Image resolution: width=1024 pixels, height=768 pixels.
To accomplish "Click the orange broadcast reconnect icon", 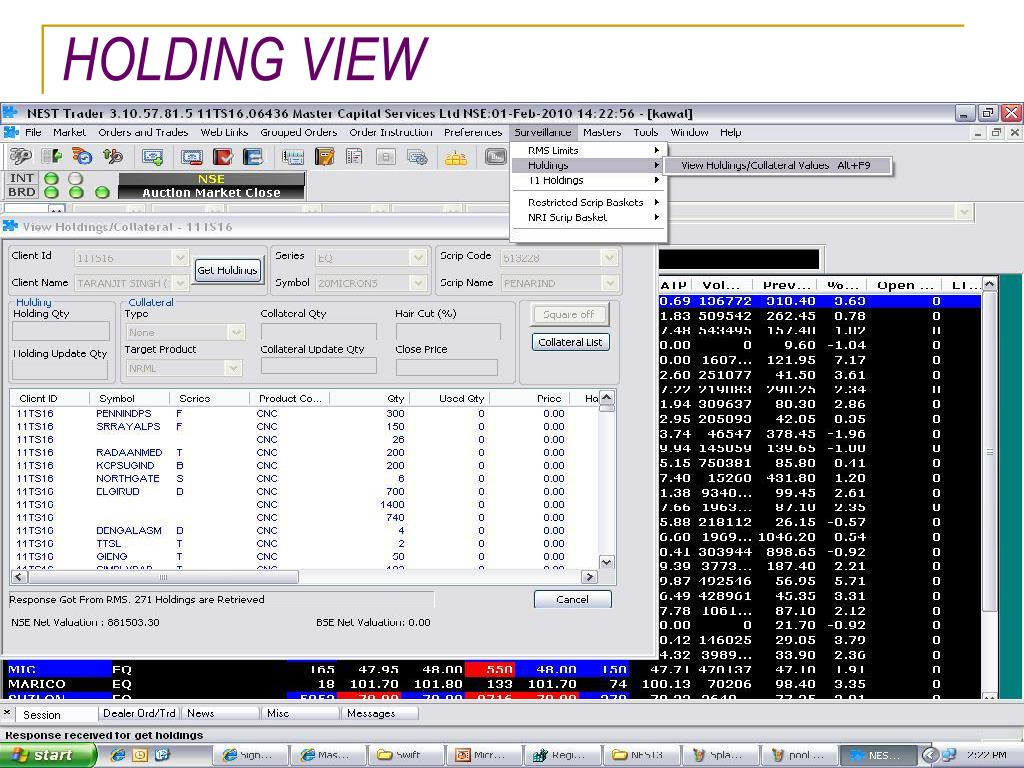I will coord(82,156).
